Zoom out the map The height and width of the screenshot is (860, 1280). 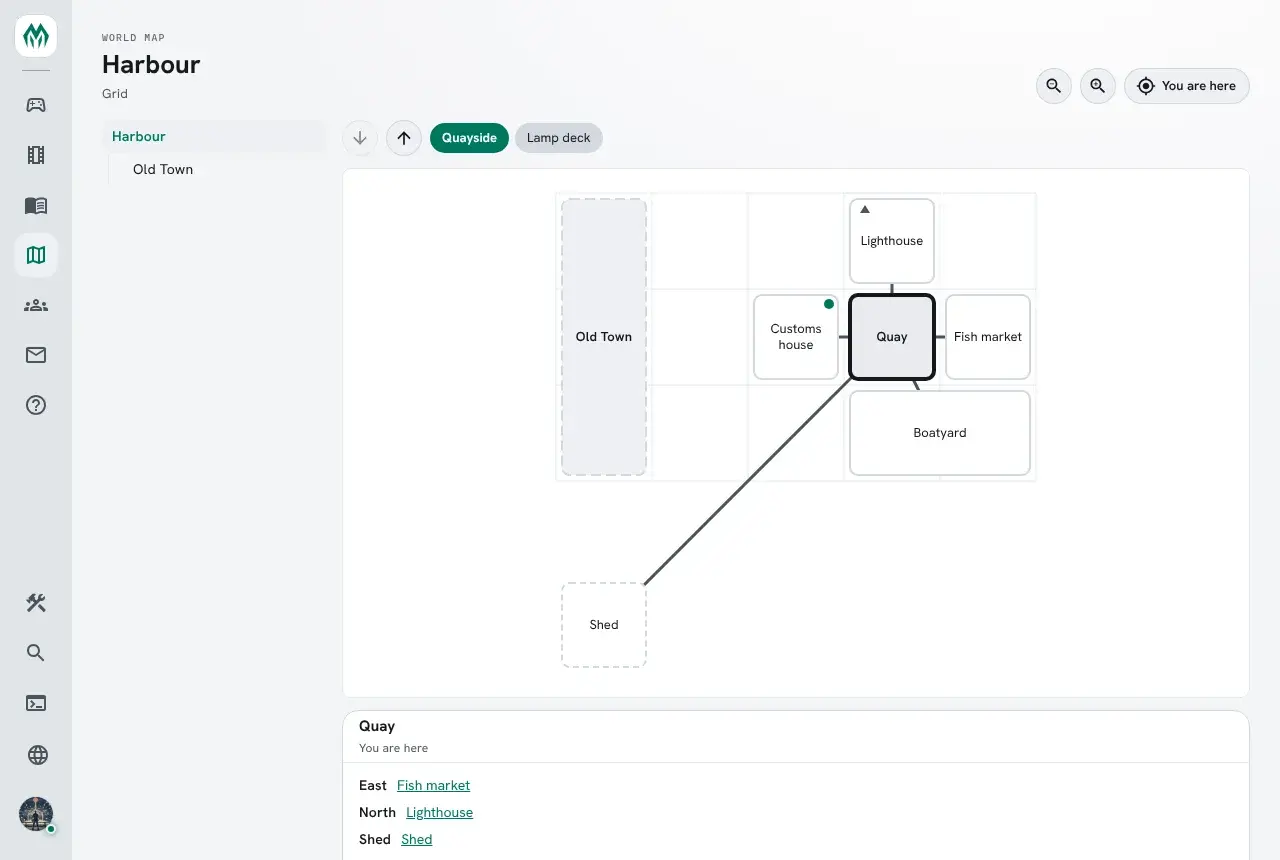tap(1054, 86)
